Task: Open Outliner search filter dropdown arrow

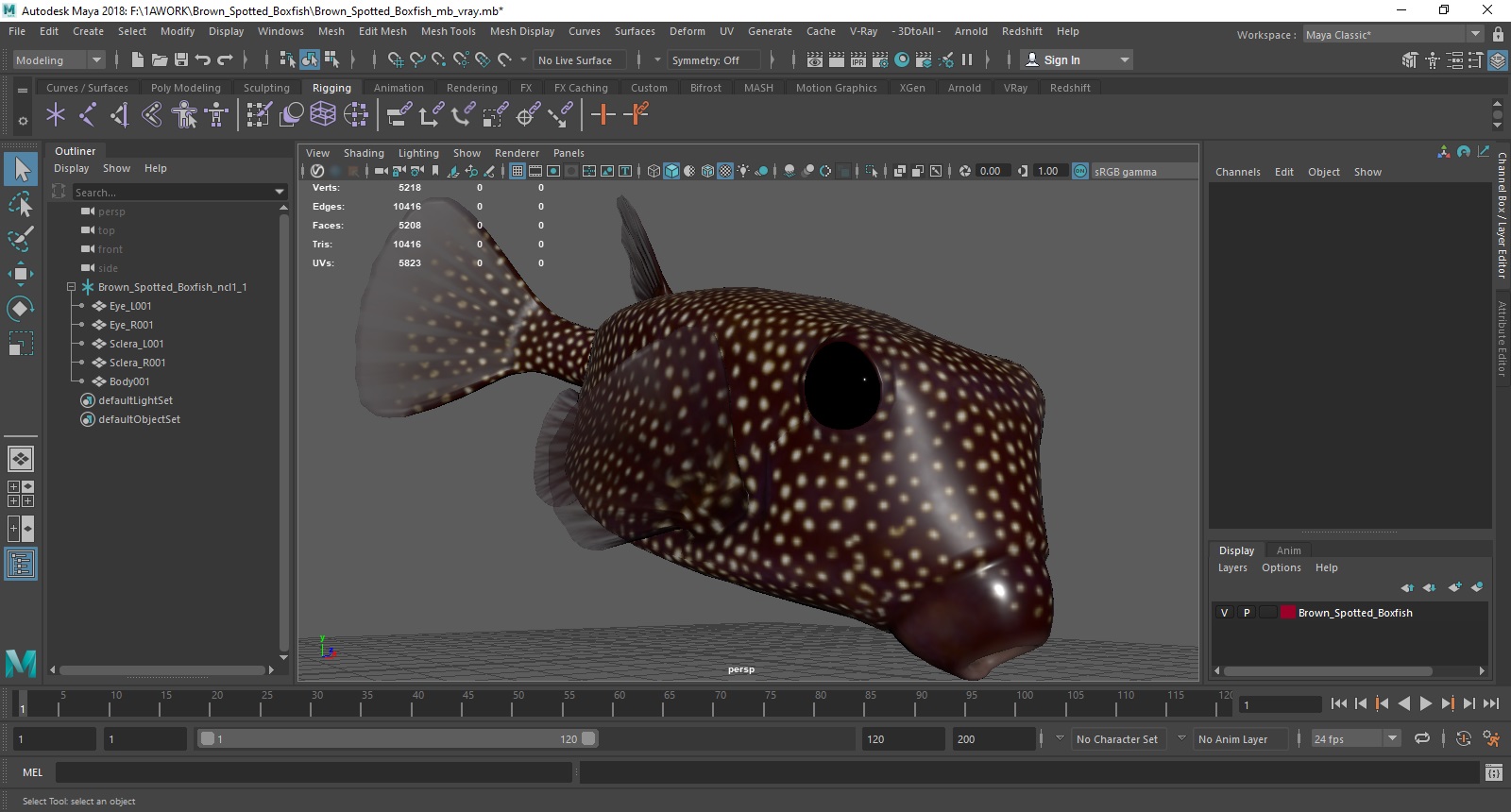Action: pyautogui.click(x=280, y=192)
